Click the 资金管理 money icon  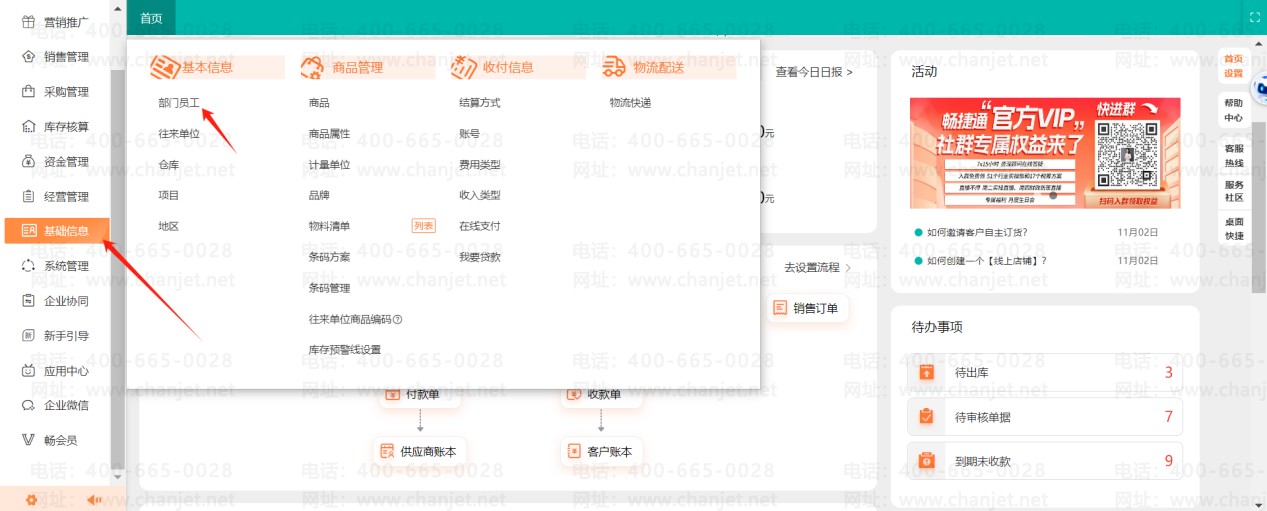pyautogui.click(x=28, y=161)
